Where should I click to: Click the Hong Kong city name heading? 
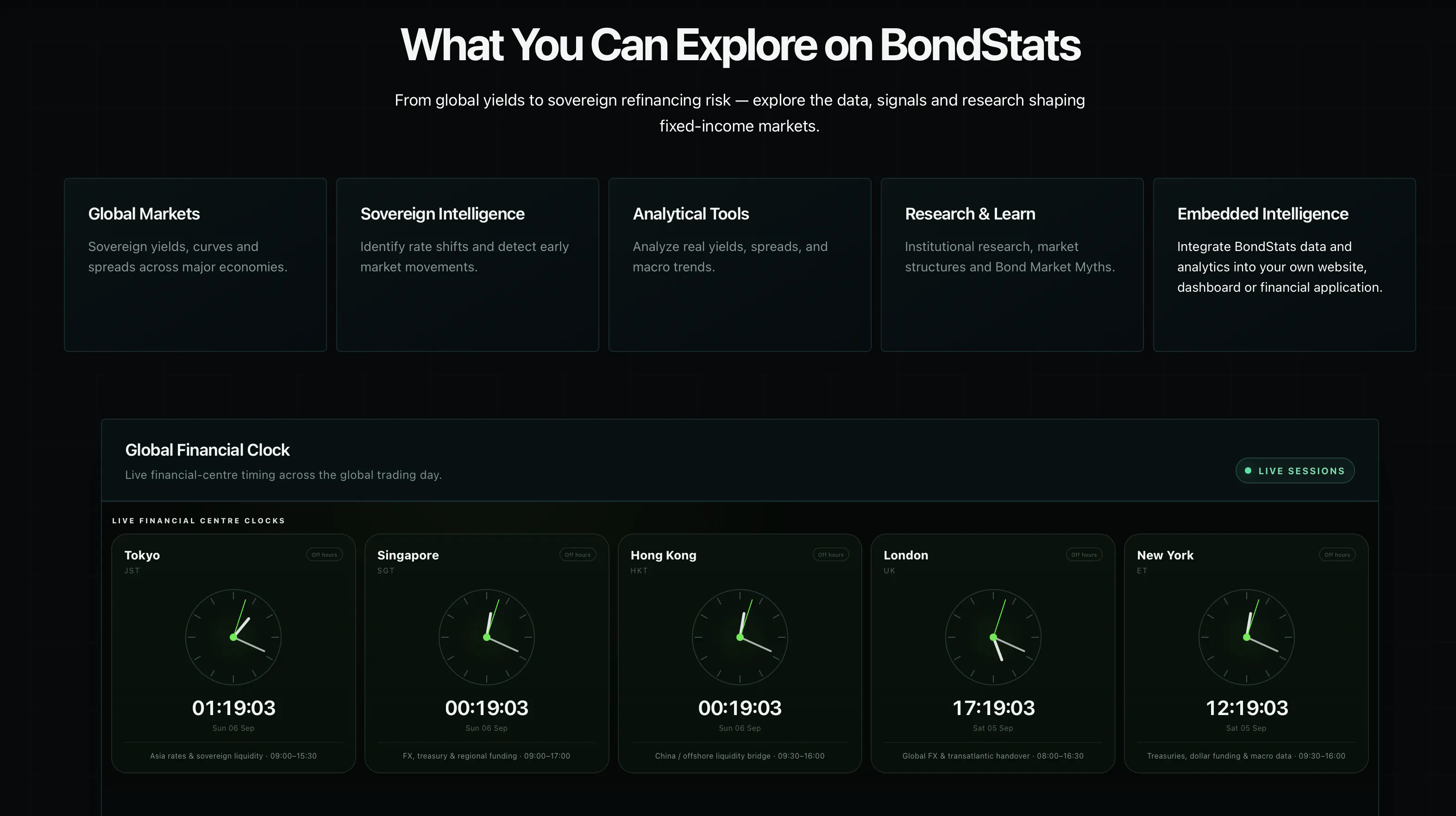click(x=664, y=555)
